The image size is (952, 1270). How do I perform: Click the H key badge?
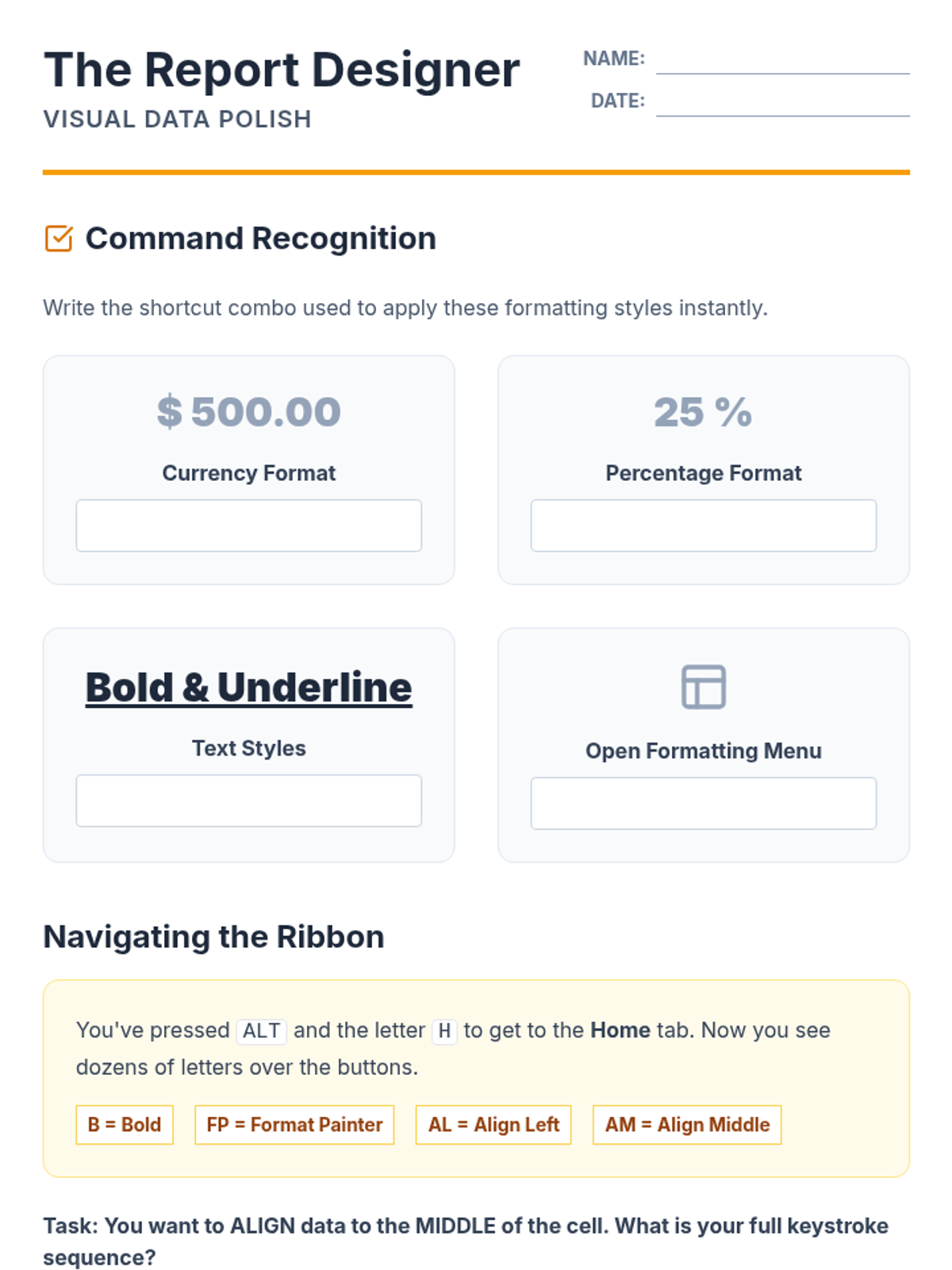pyautogui.click(x=444, y=1030)
